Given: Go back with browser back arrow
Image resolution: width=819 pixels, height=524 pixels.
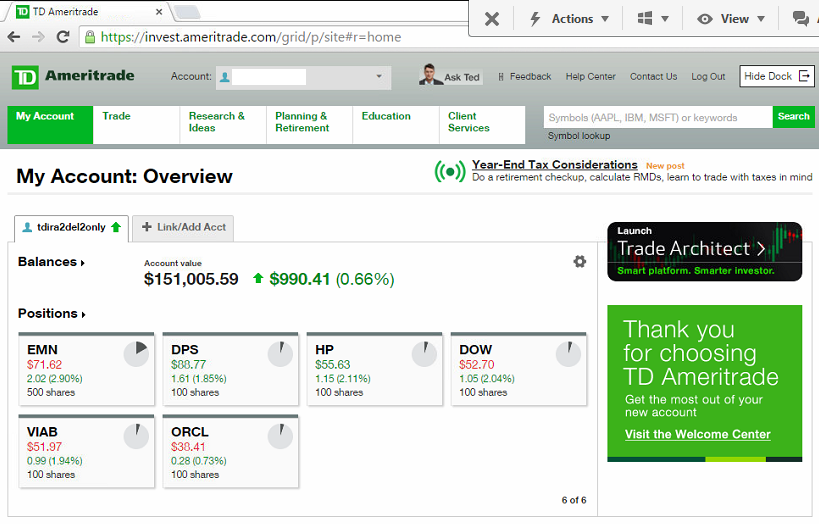Looking at the screenshot, I should click(x=14, y=37).
